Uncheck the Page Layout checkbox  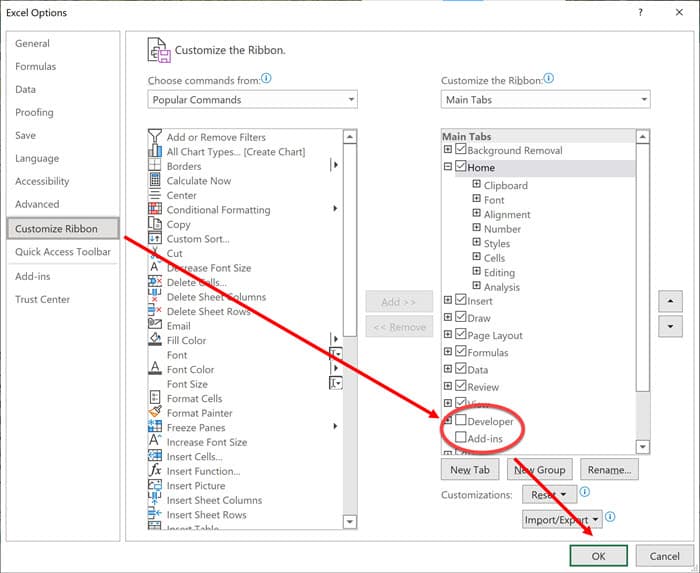[461, 334]
